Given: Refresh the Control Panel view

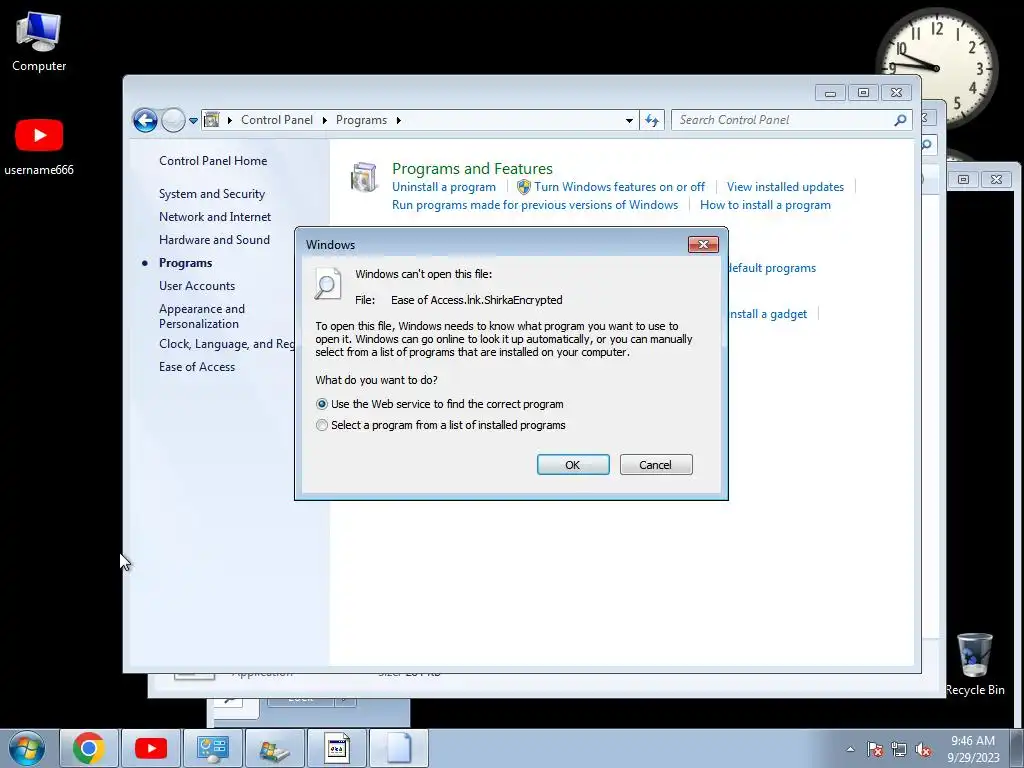Looking at the screenshot, I should coord(652,120).
